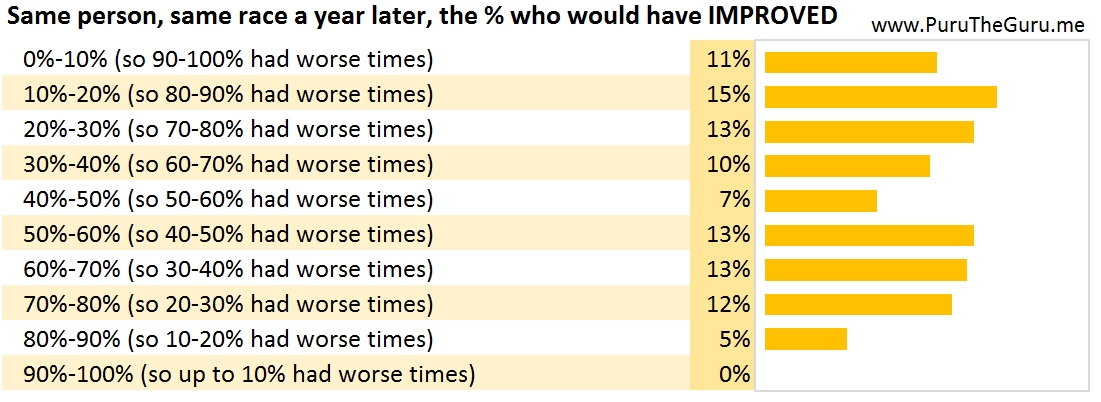Select the 0% value cell
The image size is (1101, 402).
pyautogui.click(x=733, y=375)
